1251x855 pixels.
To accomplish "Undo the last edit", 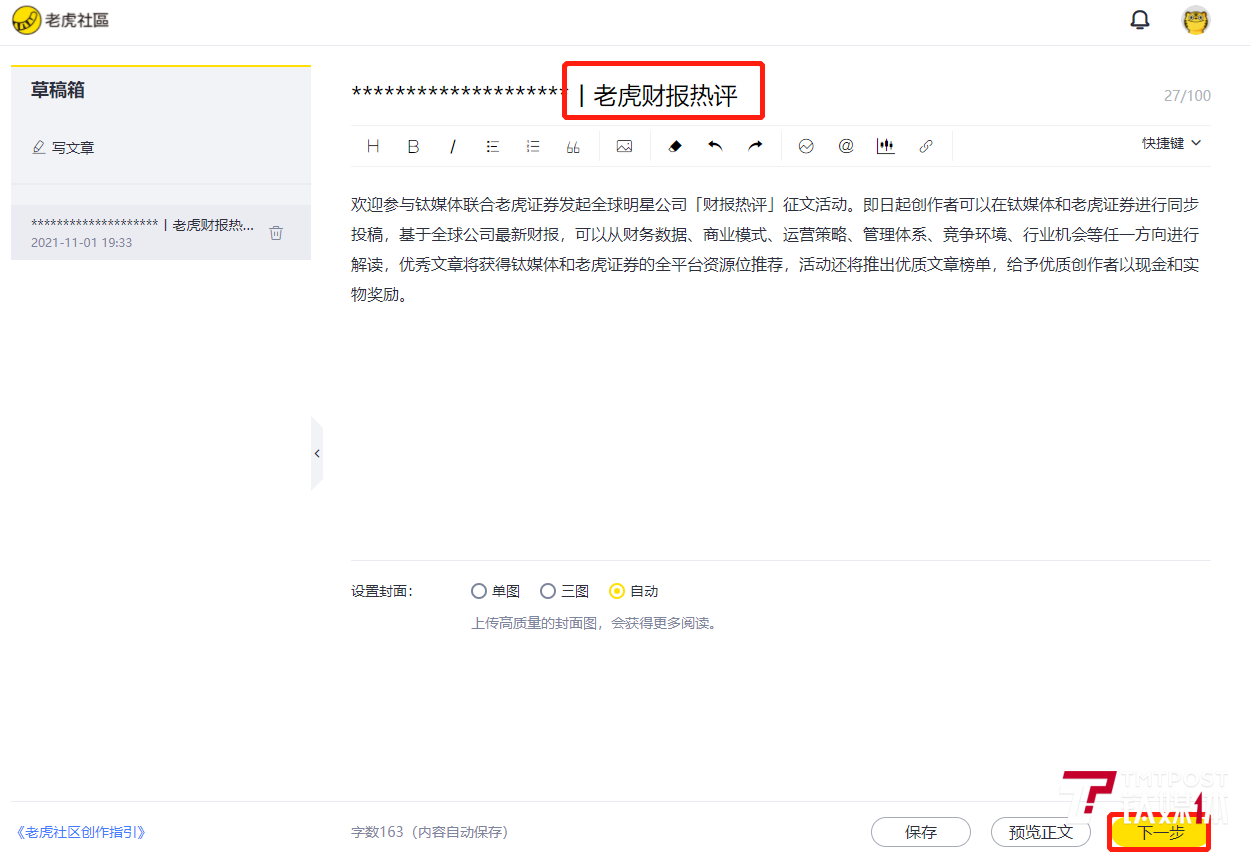I will [715, 146].
